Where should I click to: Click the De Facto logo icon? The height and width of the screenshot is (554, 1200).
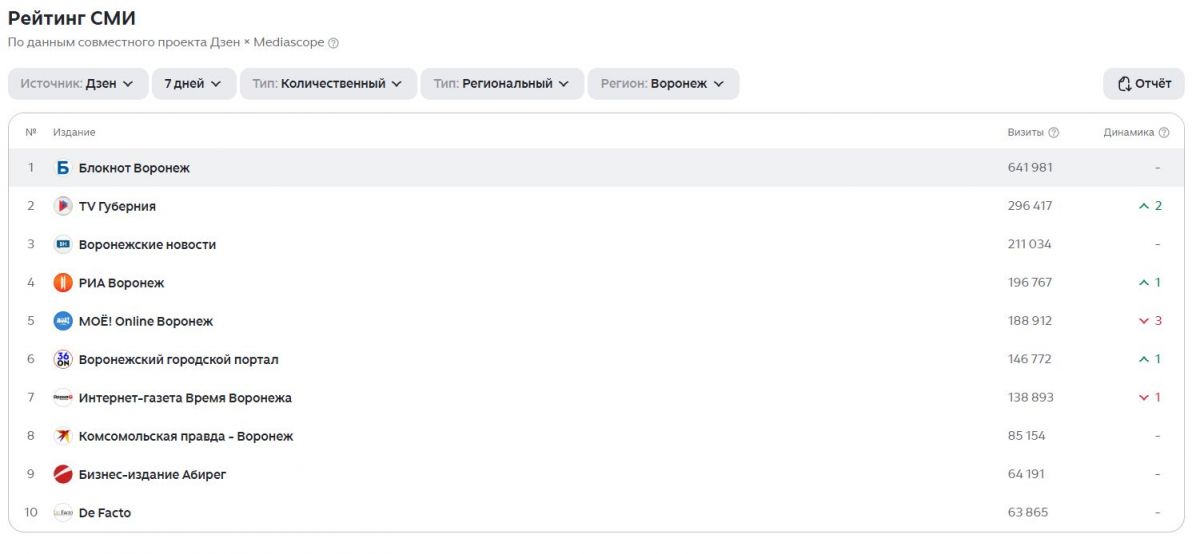(63, 513)
